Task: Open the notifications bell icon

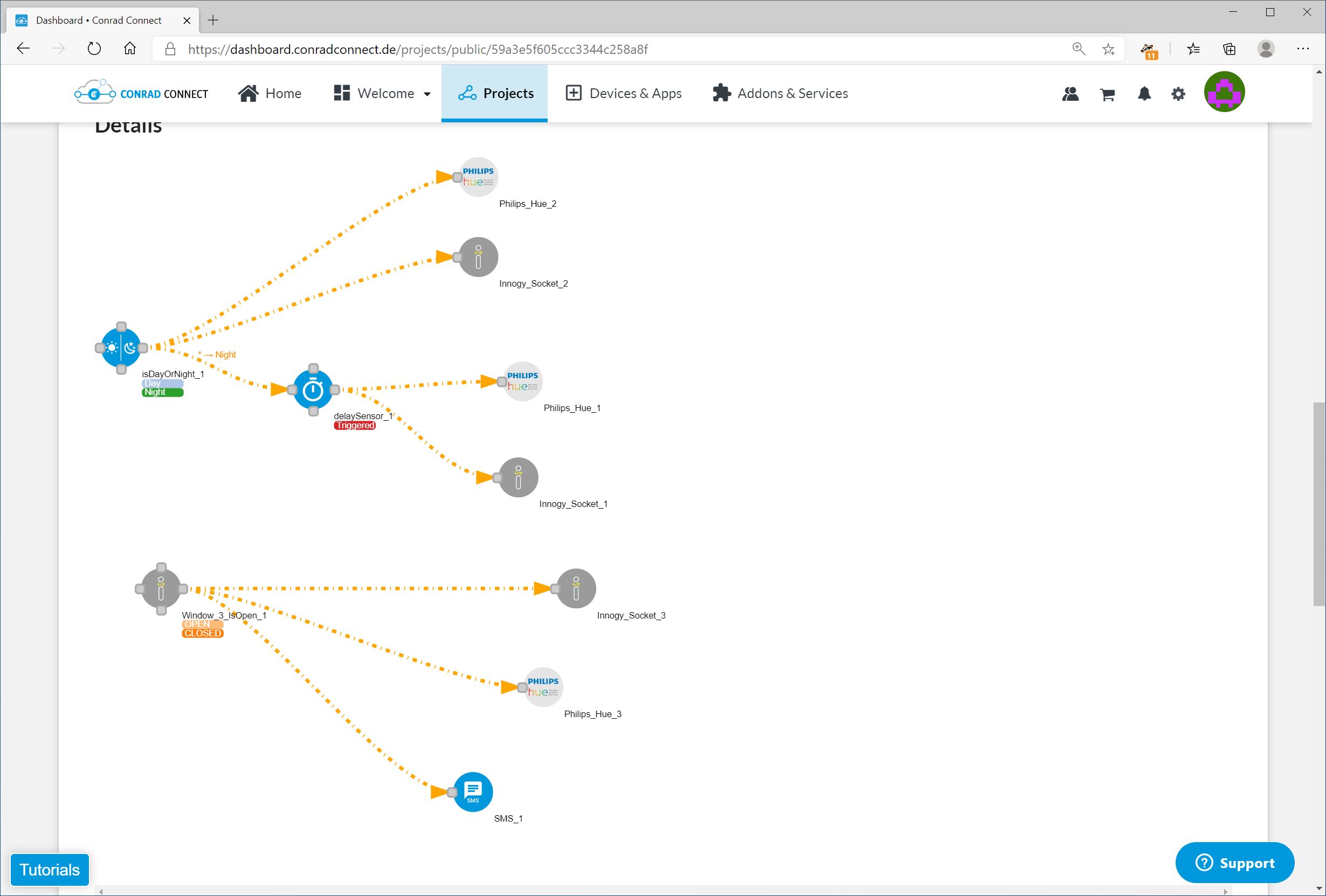Action: click(1144, 94)
